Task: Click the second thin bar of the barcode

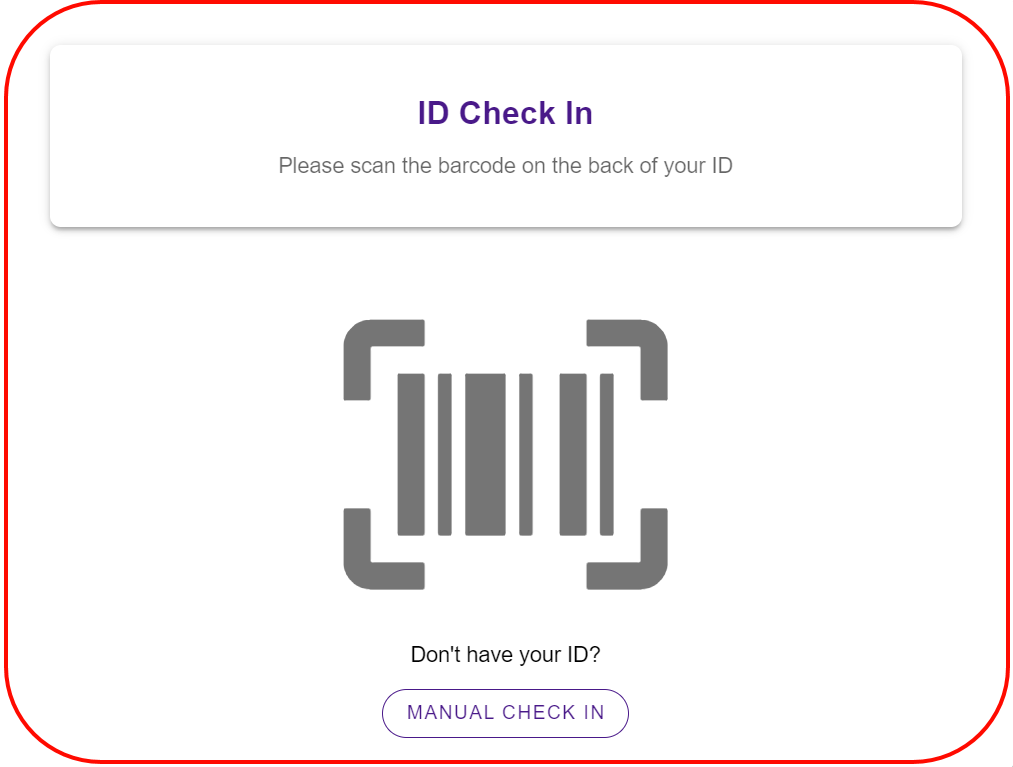Action: 444,454
